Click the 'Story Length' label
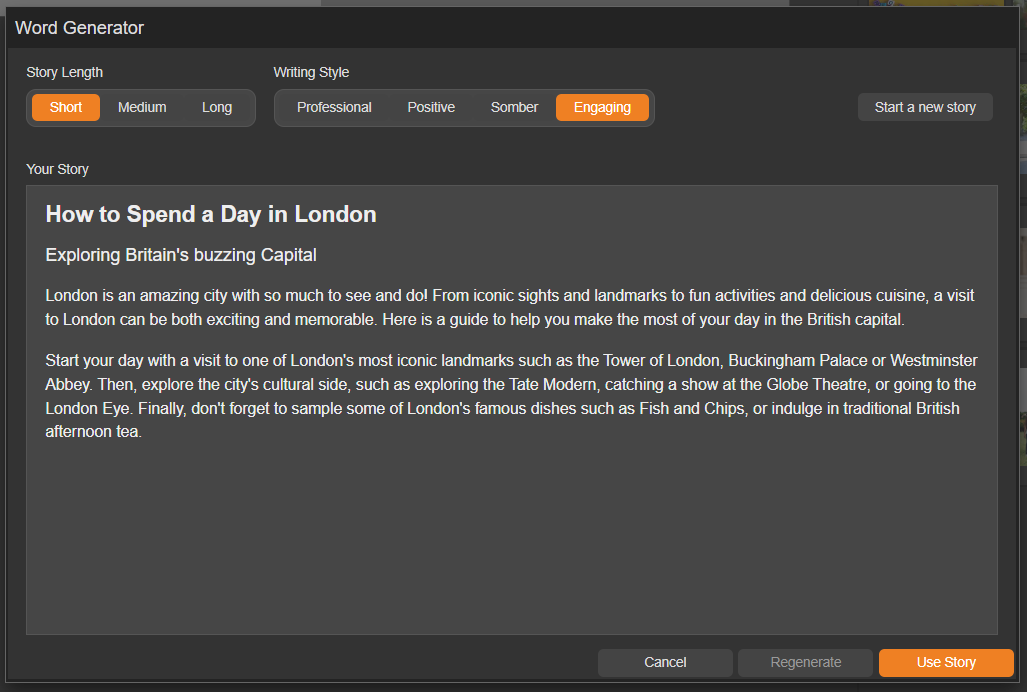This screenshot has height=692, width=1027. (64, 72)
